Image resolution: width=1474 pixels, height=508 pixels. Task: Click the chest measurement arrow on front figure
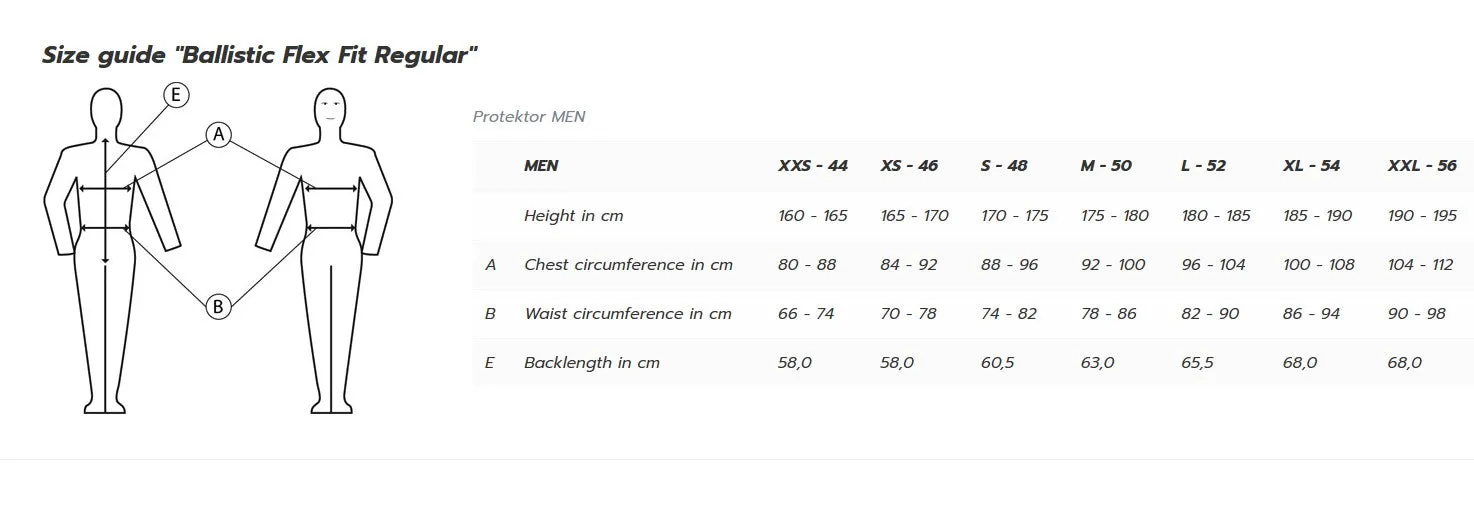(331, 187)
